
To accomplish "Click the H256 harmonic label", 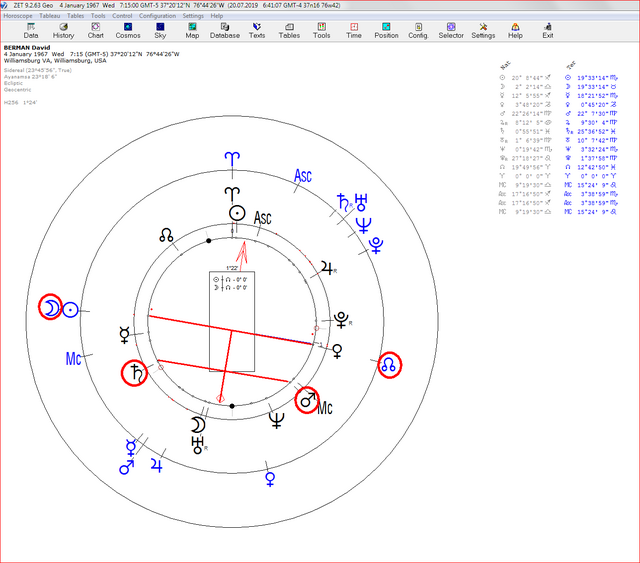I will click(x=20, y=102).
